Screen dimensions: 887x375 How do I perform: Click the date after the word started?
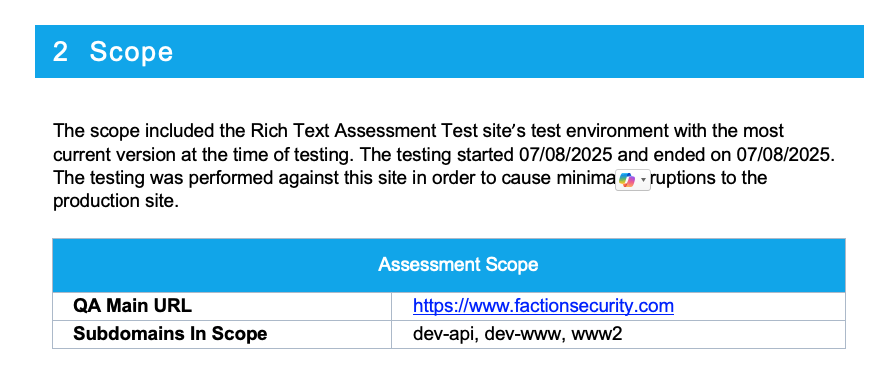click(565, 154)
